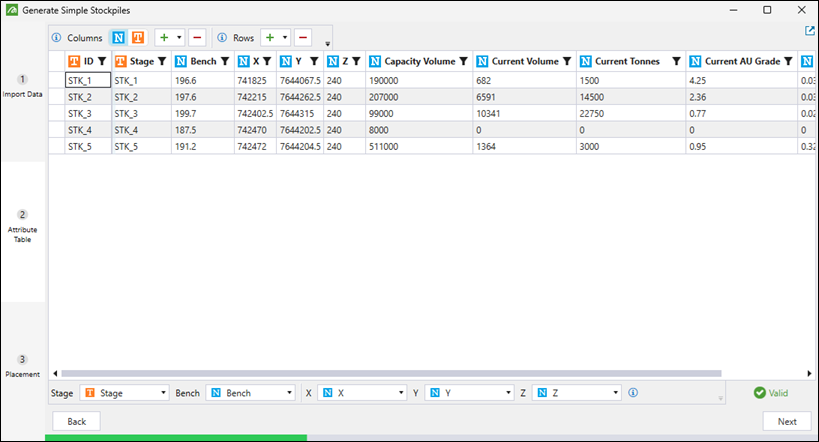Filter the Bench column

tap(225, 61)
